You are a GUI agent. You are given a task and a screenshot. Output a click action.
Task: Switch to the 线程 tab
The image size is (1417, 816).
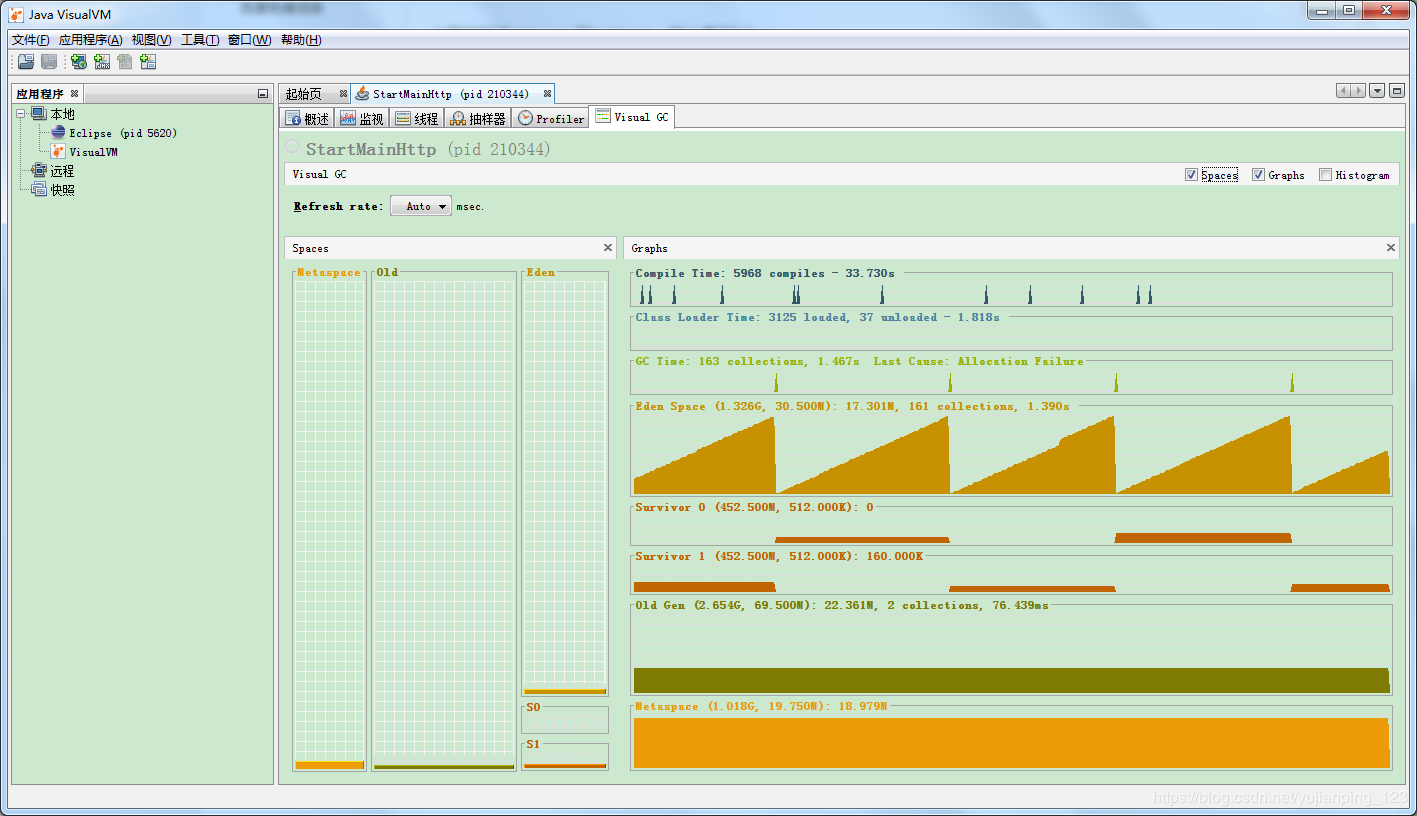416,118
